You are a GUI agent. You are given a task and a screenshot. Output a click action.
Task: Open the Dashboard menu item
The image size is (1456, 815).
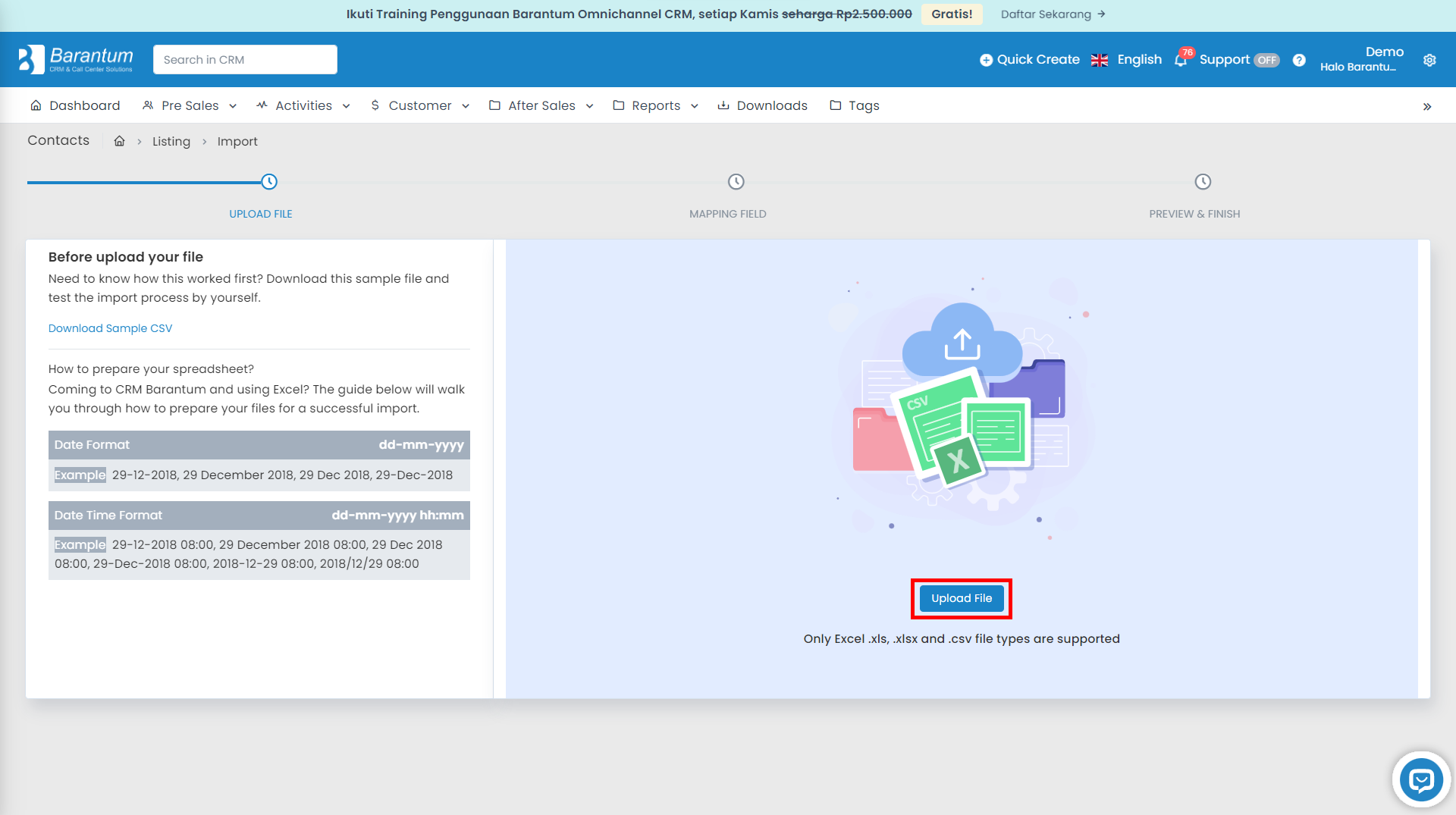(75, 105)
